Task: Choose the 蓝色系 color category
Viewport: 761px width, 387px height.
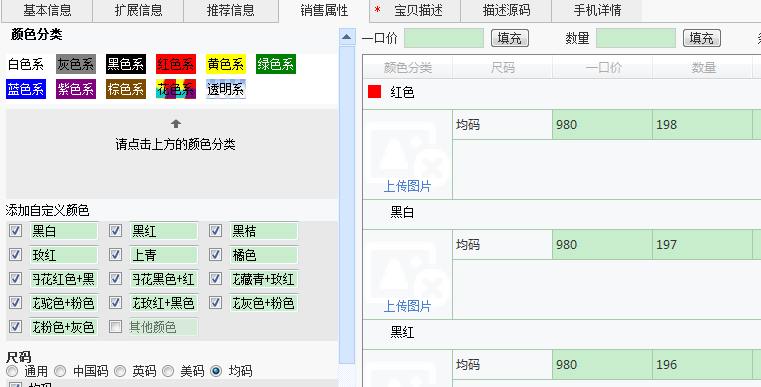Action: pyautogui.click(x=26, y=89)
